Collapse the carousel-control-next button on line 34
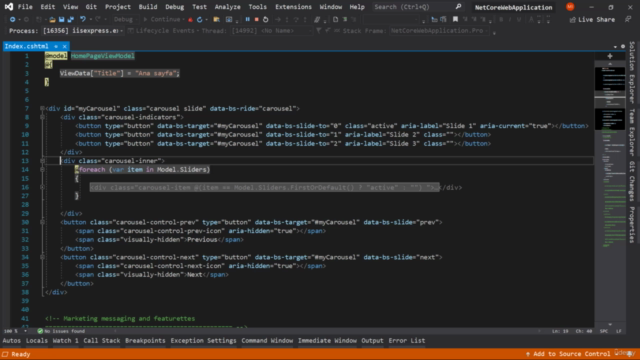This screenshot has height=360, width=640. 42,257
